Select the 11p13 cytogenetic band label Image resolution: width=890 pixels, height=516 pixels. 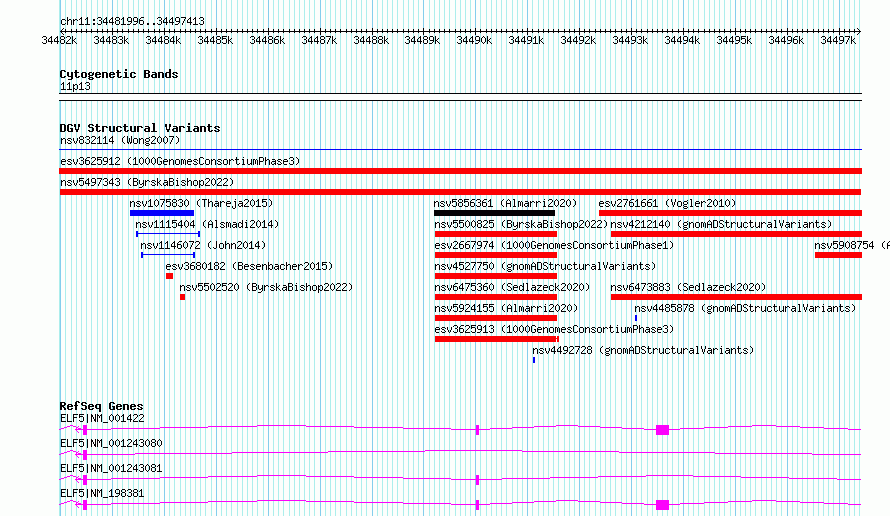(75, 86)
